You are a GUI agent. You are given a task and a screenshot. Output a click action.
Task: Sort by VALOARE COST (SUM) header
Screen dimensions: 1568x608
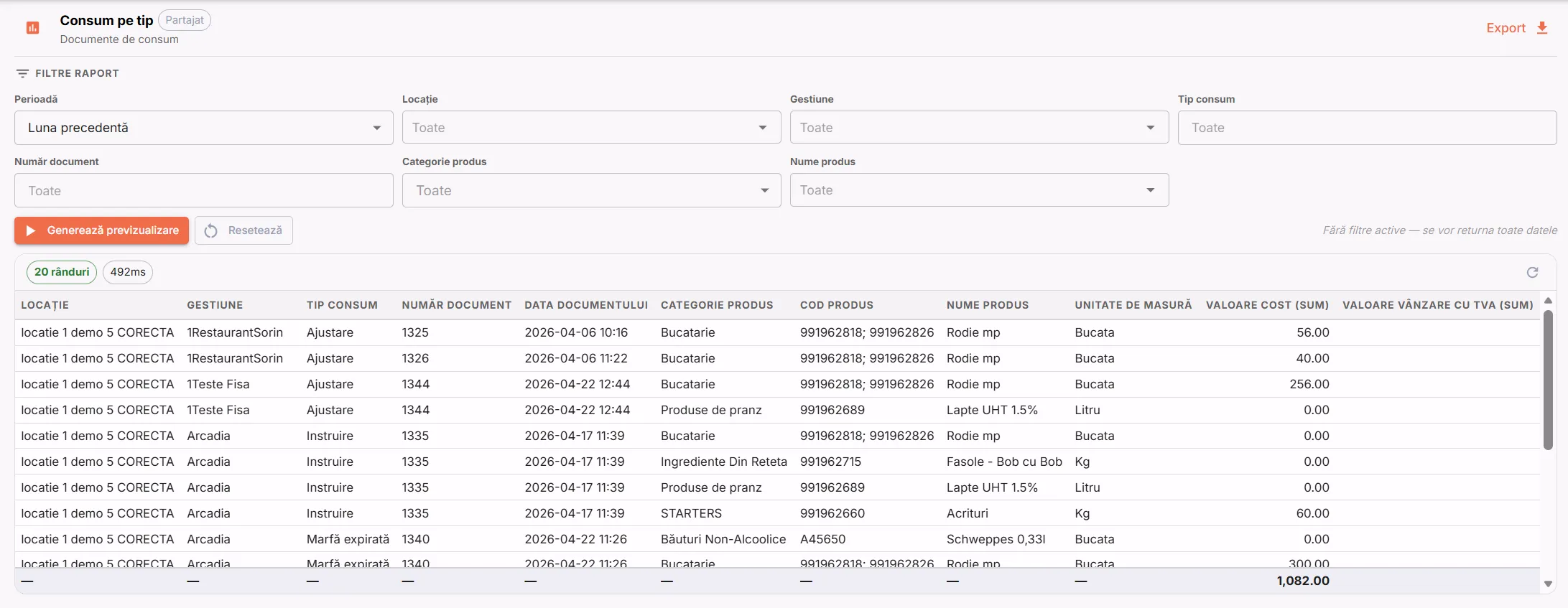tap(1267, 305)
